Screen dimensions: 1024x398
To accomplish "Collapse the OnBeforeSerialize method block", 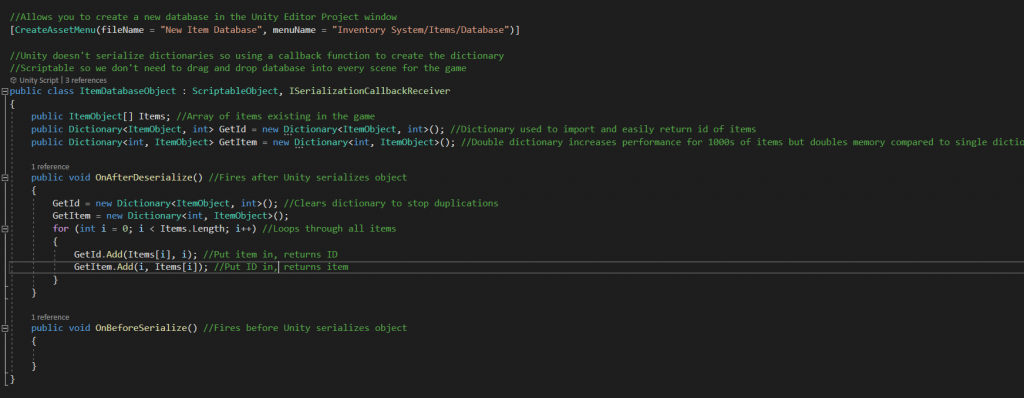I will (x=5, y=328).
